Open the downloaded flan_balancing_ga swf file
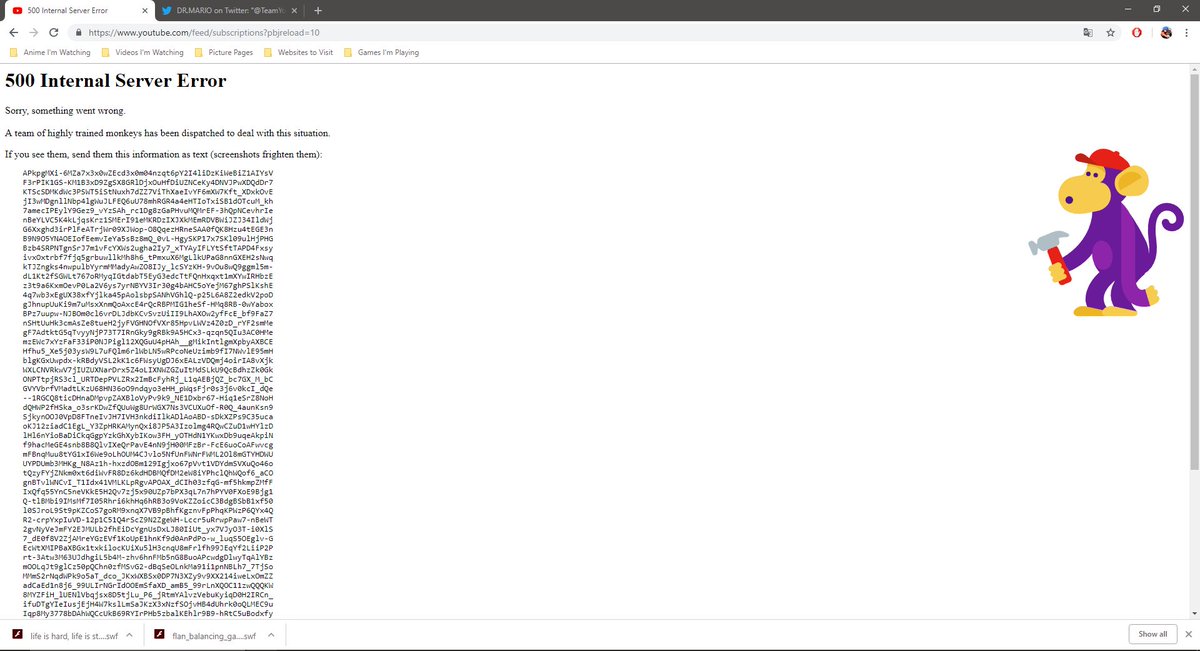This screenshot has height=651, width=1200. click(x=205, y=634)
